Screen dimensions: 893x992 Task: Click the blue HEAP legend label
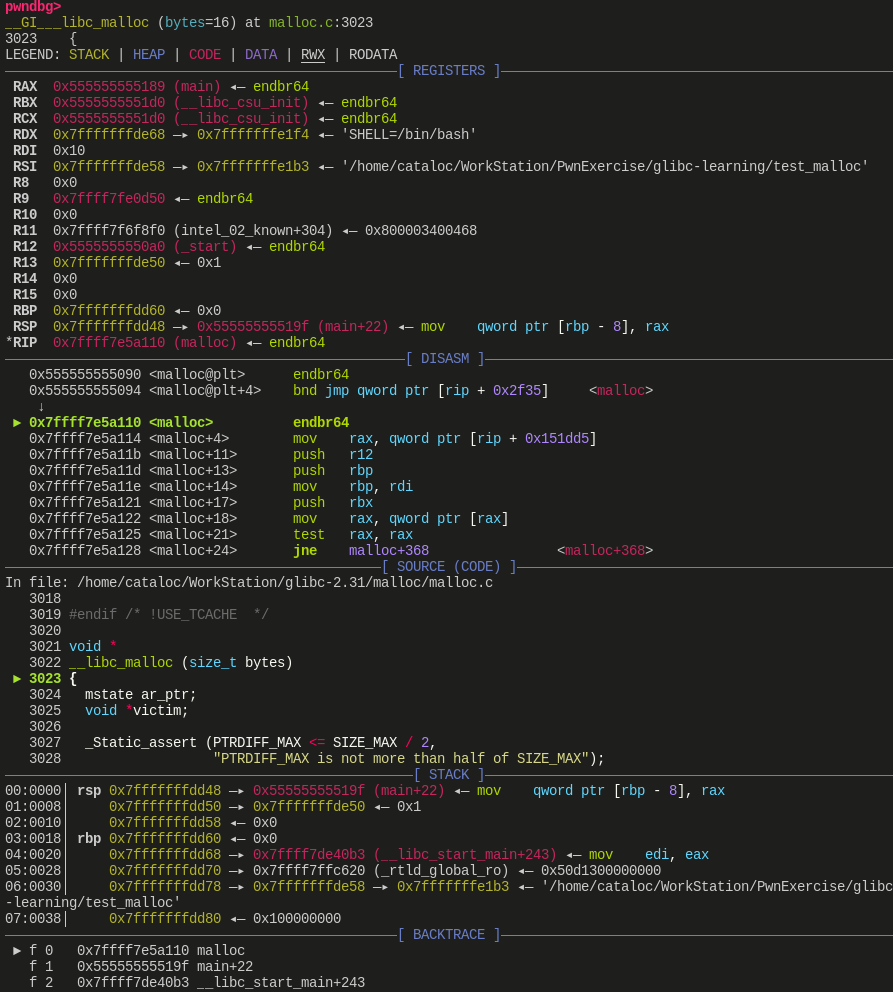pyautogui.click(x=149, y=55)
